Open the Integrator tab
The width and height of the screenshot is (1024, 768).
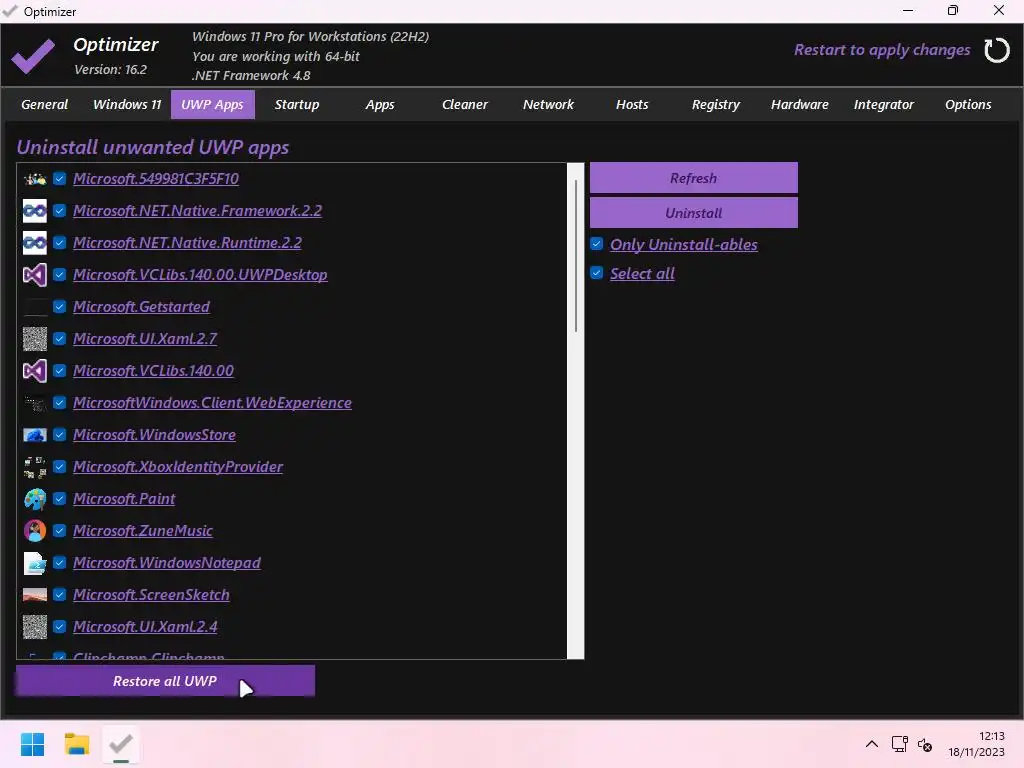point(884,104)
